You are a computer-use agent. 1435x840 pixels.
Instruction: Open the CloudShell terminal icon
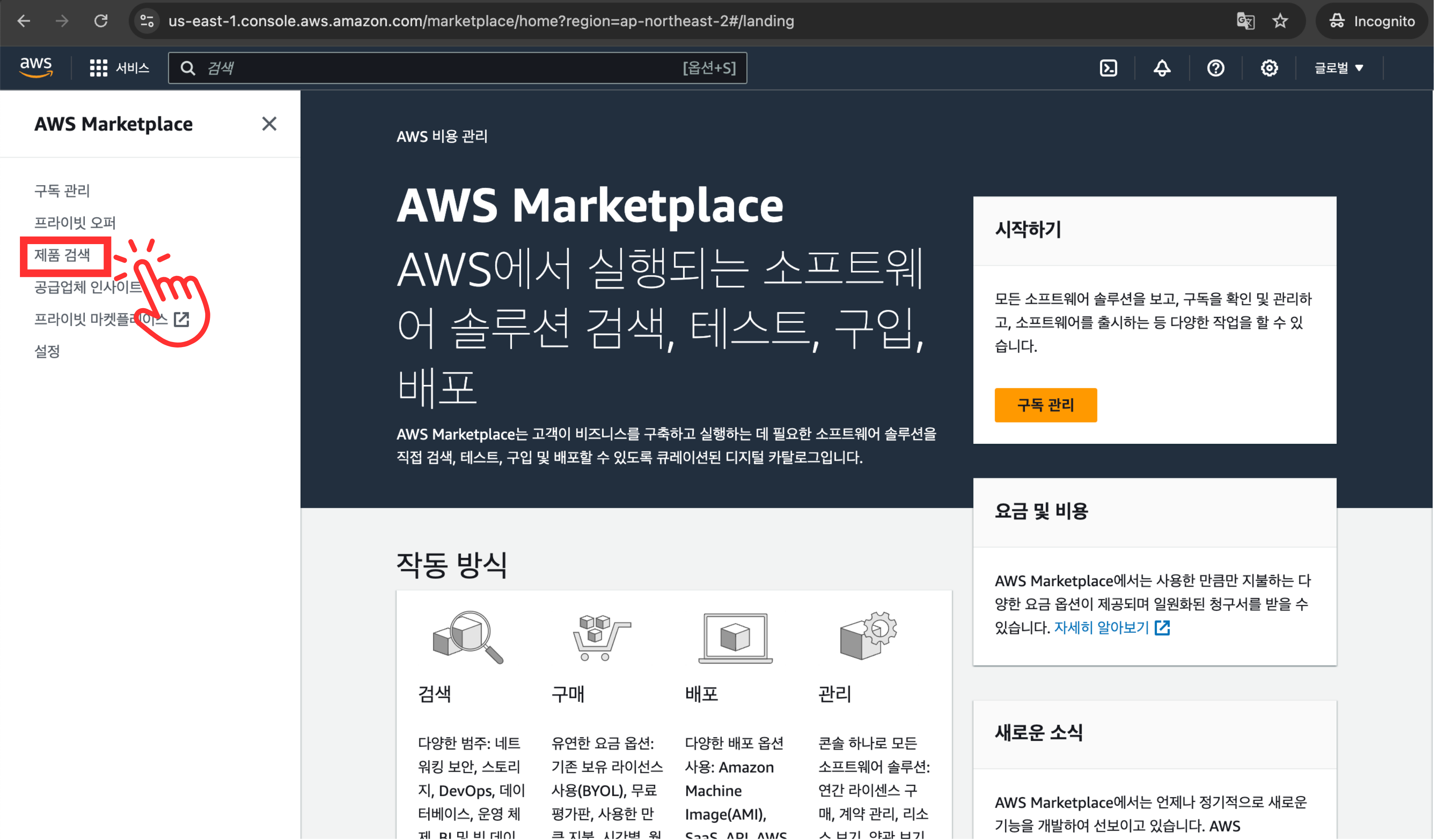[x=1108, y=68]
